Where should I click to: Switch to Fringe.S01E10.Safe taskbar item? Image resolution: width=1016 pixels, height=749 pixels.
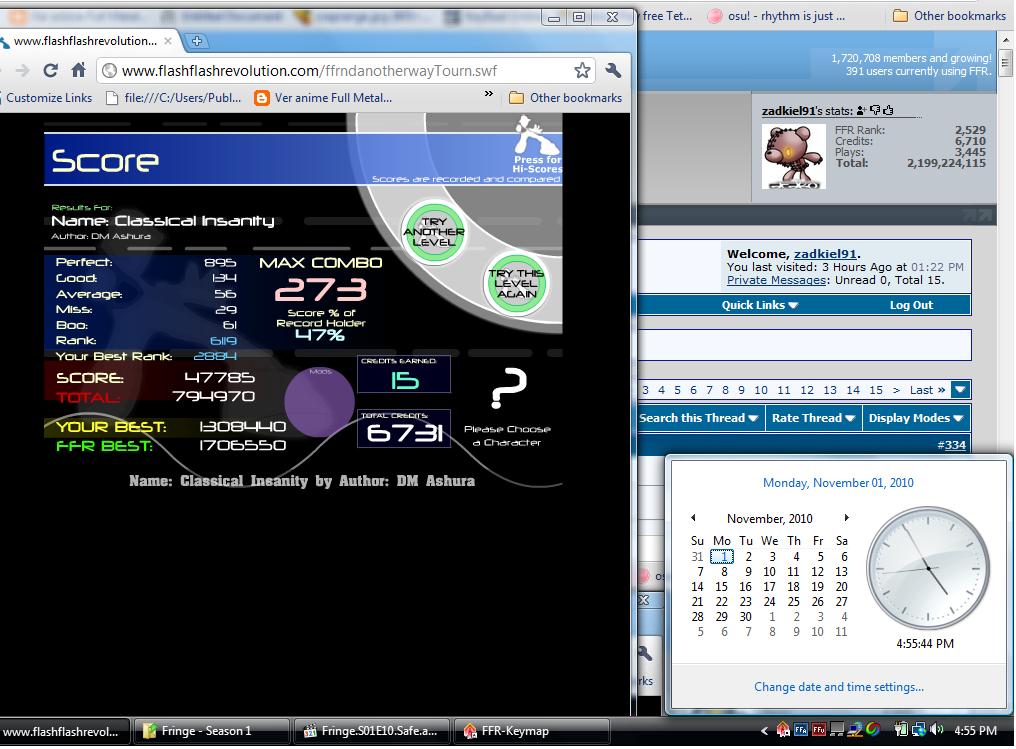point(373,731)
